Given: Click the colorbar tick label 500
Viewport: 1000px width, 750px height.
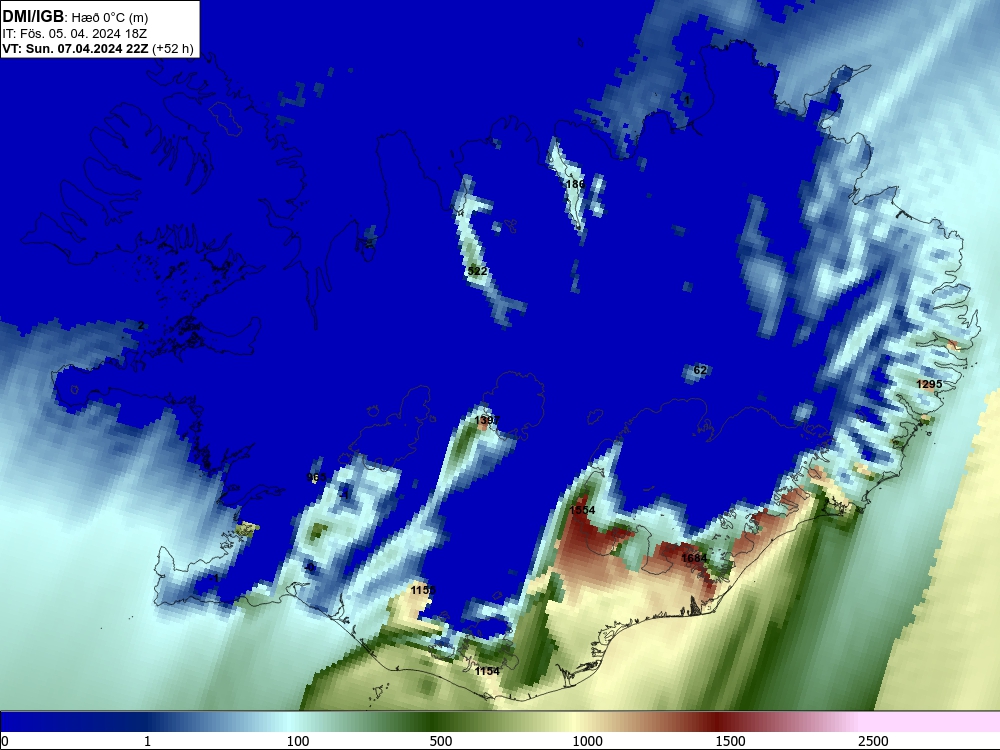Looking at the screenshot, I should point(441,741).
